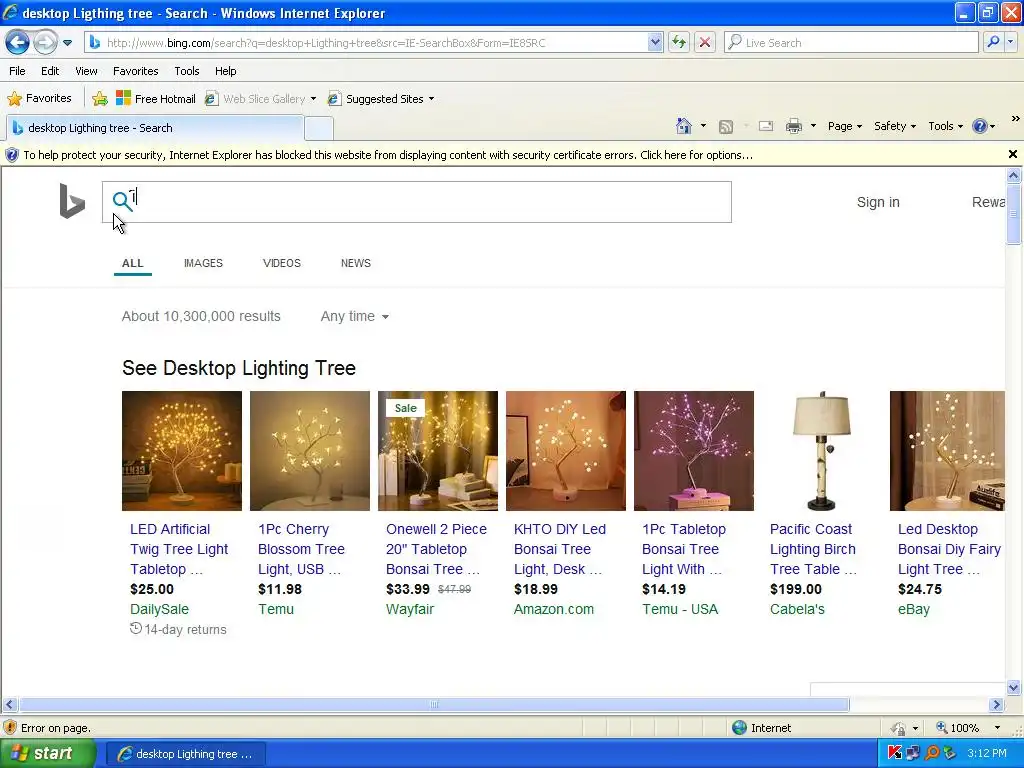Open the recent pages dropdown beside Forward

67,43
